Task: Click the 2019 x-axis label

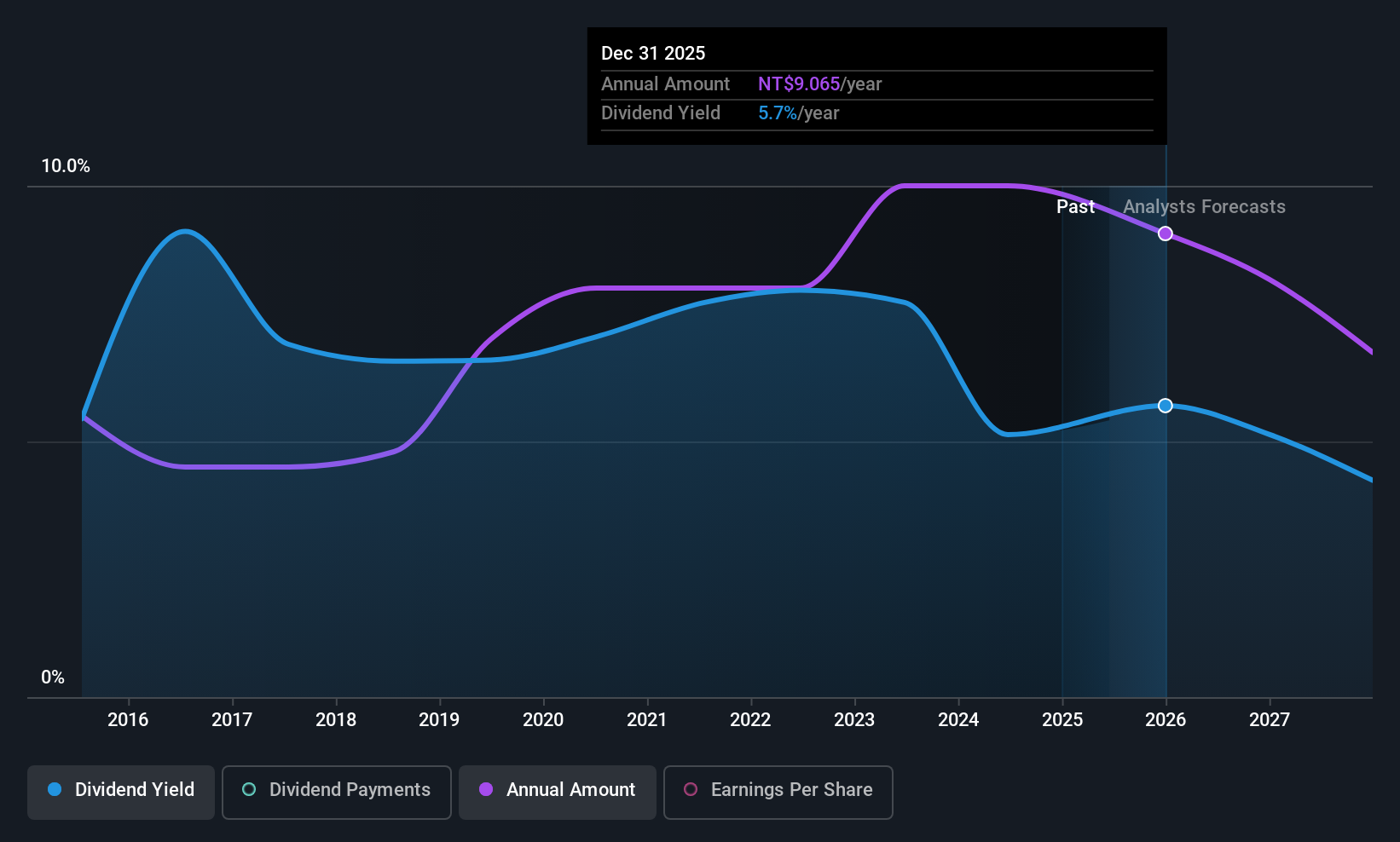Action: (439, 720)
